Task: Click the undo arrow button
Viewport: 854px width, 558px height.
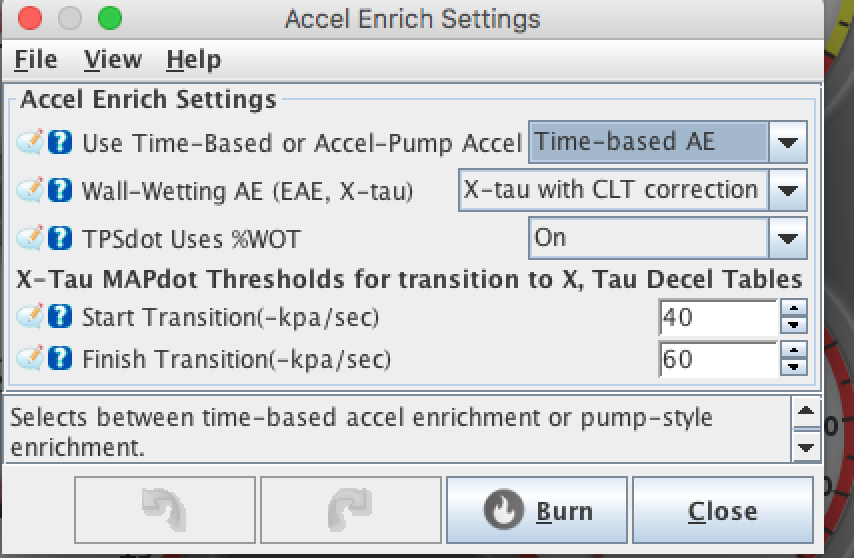Action: [165, 511]
